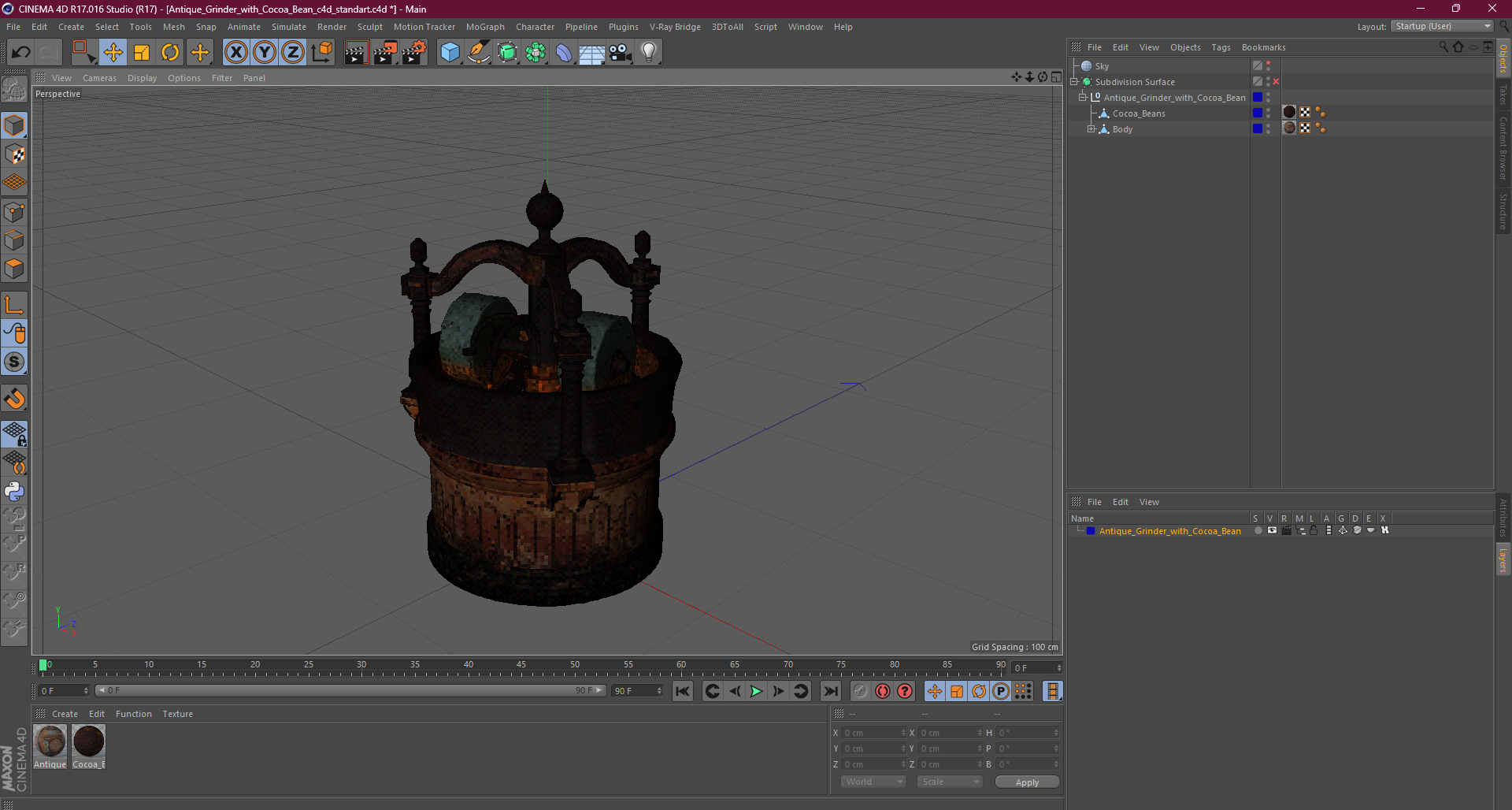This screenshot has width=1512, height=810.
Task: Open the MoGraph menu
Action: [x=484, y=27]
